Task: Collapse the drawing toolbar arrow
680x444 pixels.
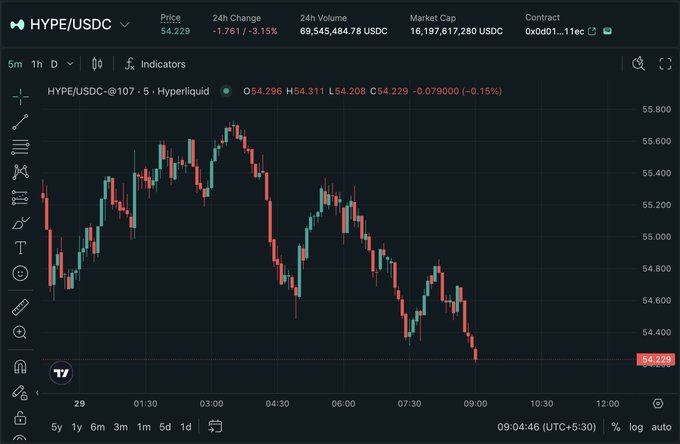Action: pyautogui.click(x=38, y=392)
